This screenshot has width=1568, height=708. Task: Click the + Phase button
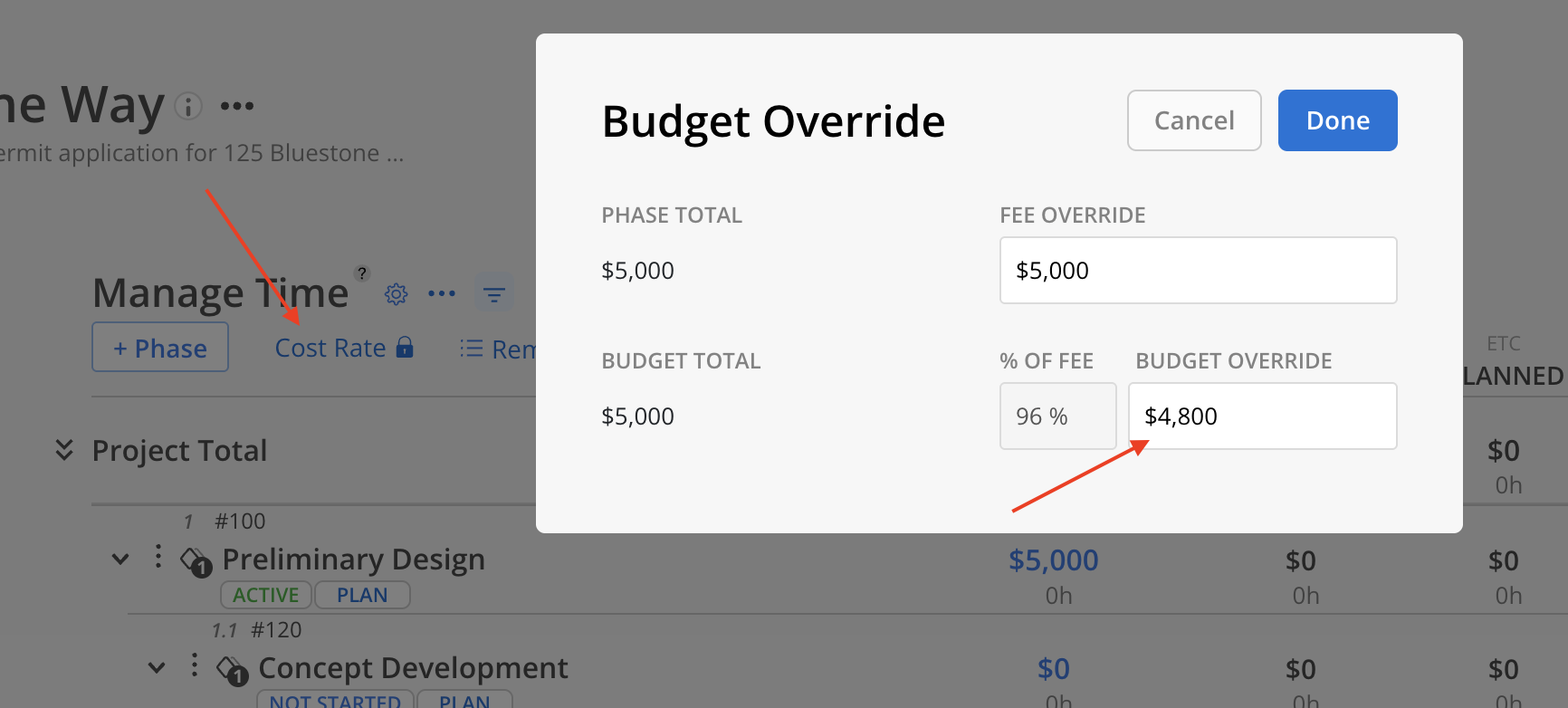pyautogui.click(x=160, y=348)
